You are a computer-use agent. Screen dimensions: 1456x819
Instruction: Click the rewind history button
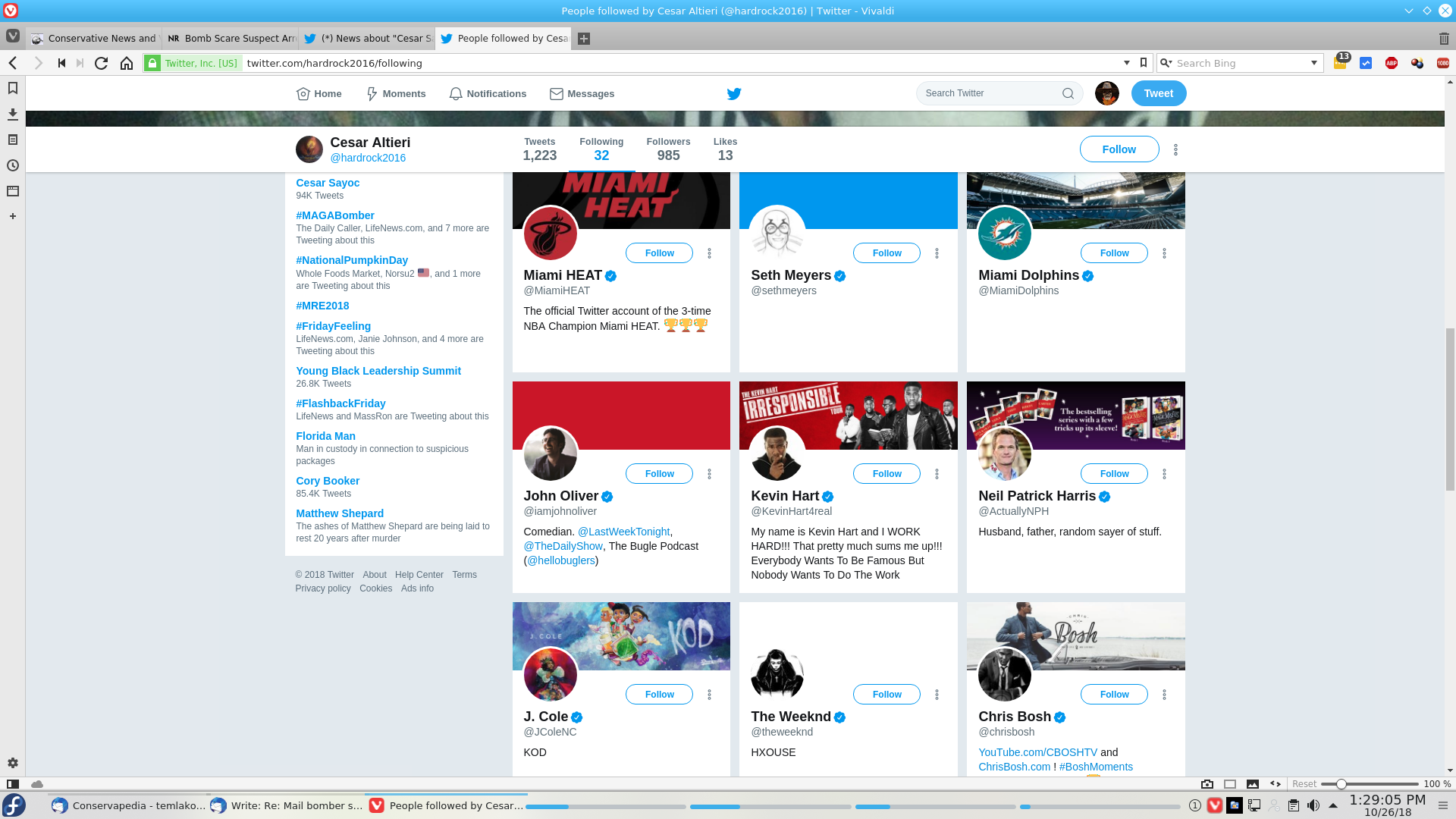click(x=61, y=63)
